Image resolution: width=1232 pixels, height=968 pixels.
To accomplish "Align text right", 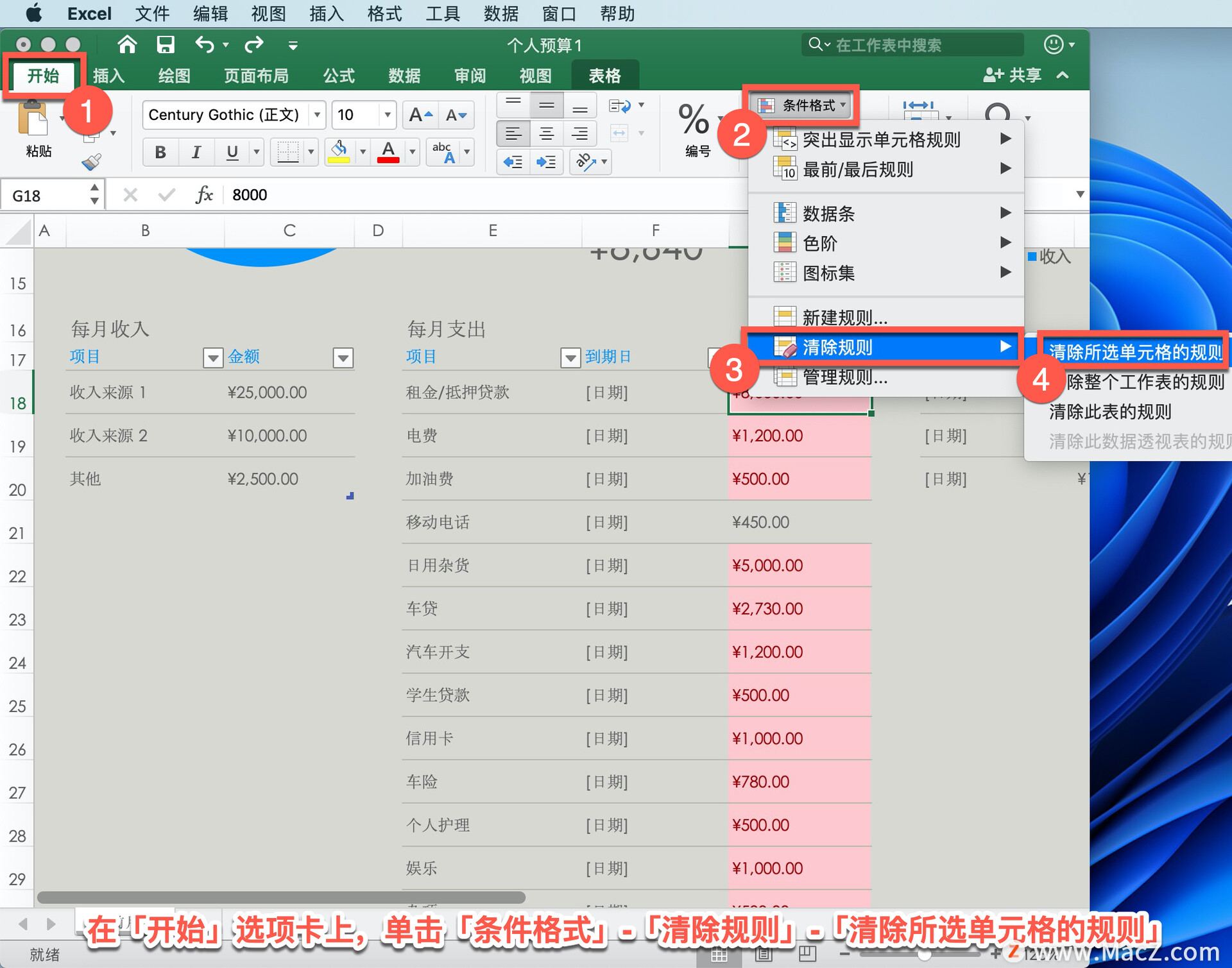I will point(580,133).
